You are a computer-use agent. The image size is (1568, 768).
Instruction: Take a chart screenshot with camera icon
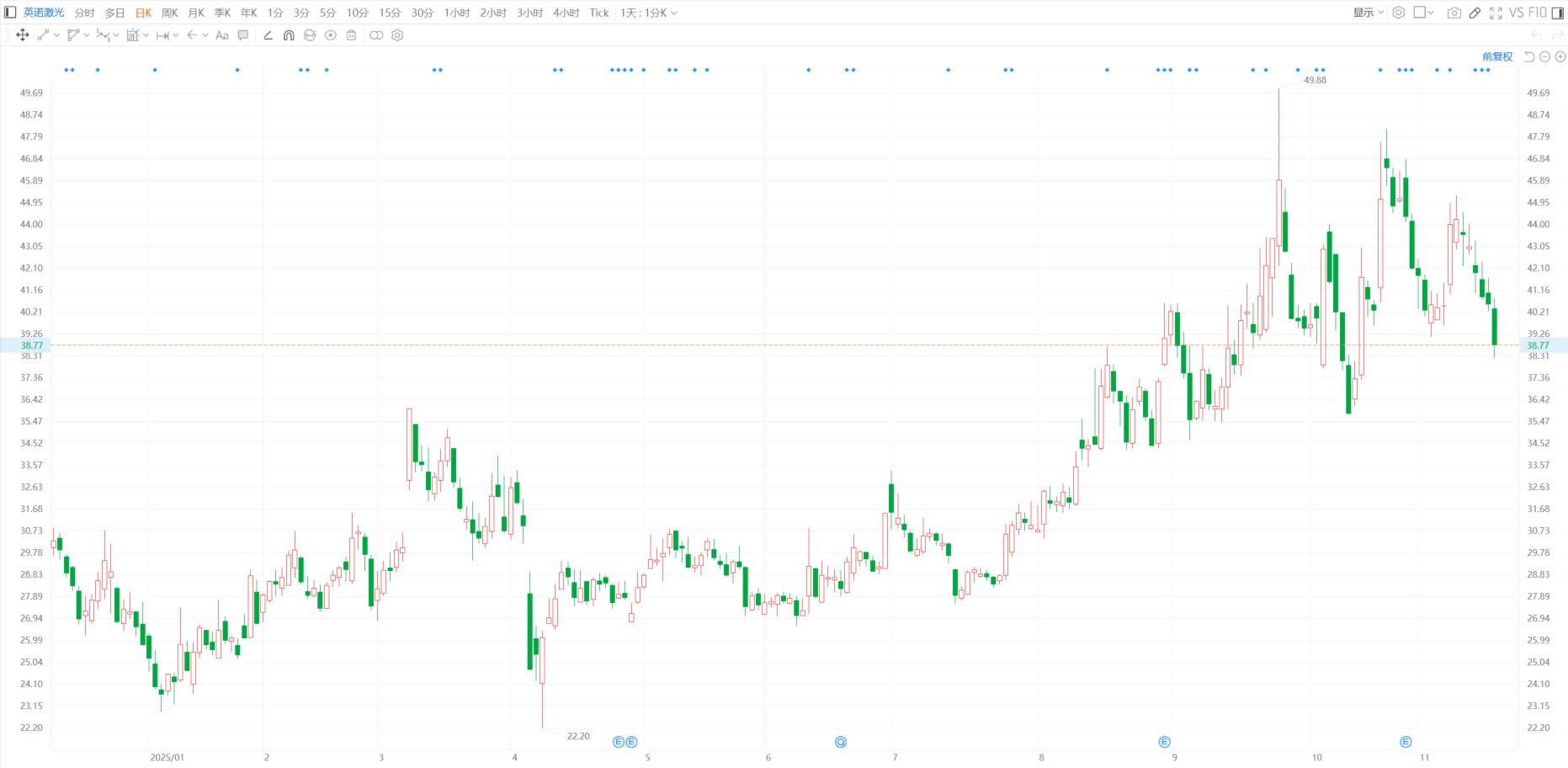pyautogui.click(x=1454, y=13)
